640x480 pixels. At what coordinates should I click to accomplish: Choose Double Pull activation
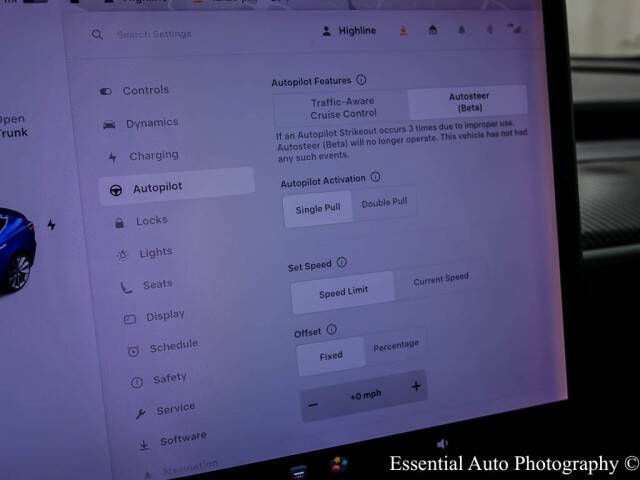[x=384, y=202]
